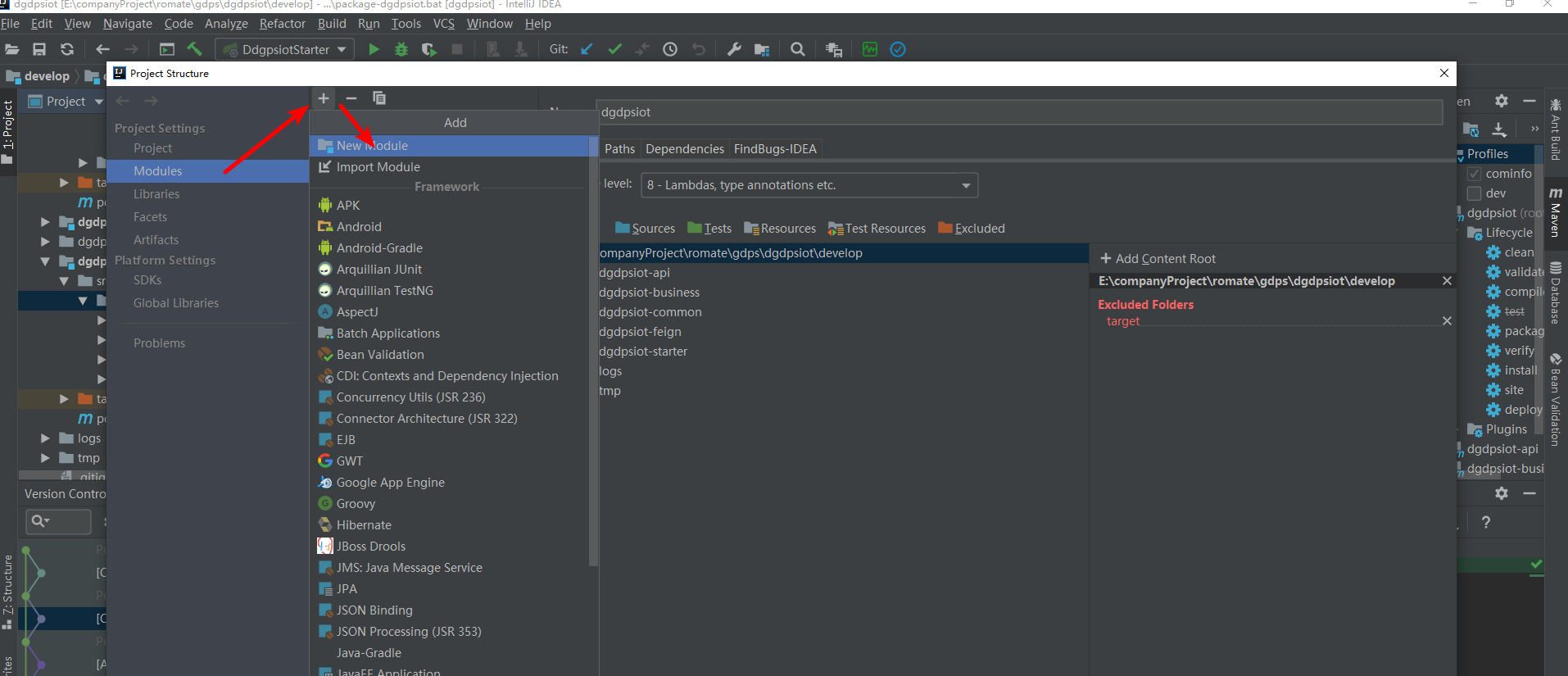The width and height of the screenshot is (1568, 676).
Task: Select dgdpsiot-starter folder in content tree
Action: pyautogui.click(x=643, y=352)
